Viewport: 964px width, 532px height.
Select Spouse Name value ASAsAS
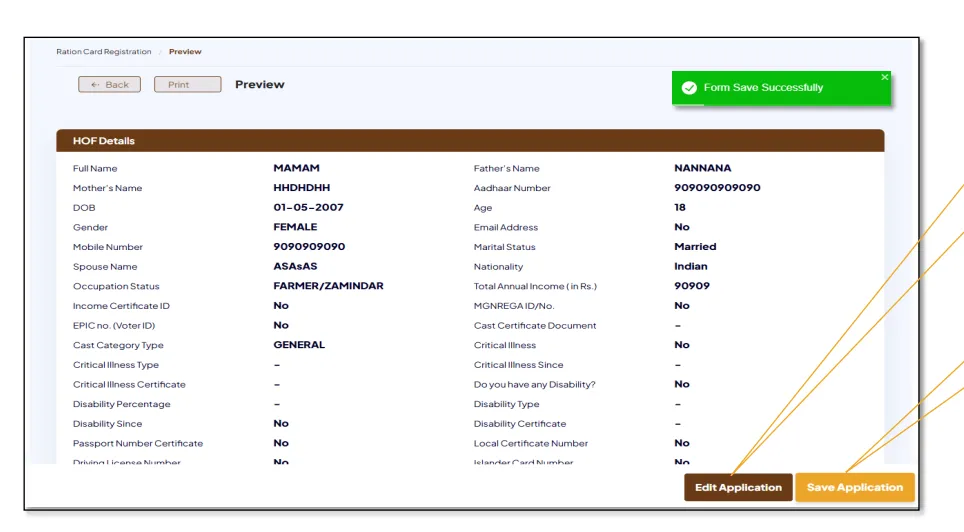coord(295,266)
